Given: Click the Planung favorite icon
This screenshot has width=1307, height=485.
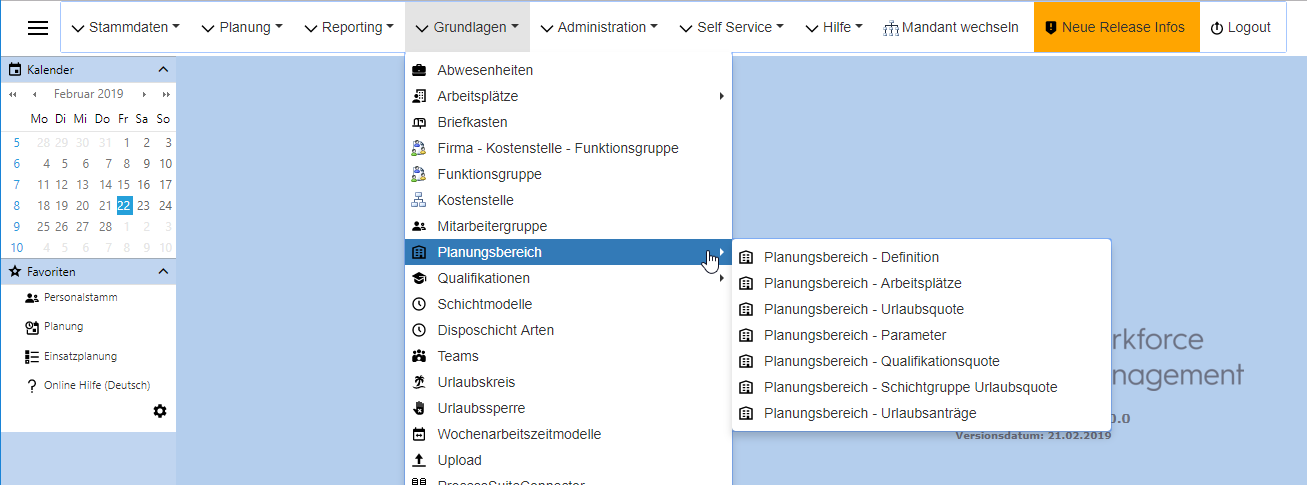Looking at the screenshot, I should 32,327.
